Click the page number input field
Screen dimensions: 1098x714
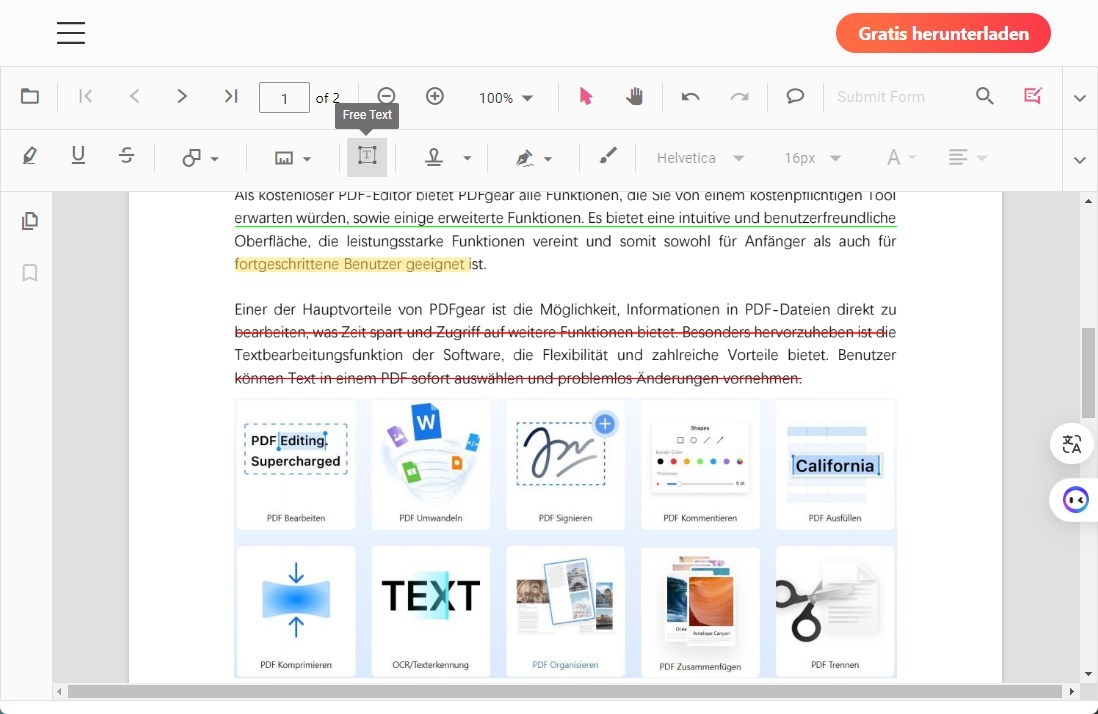tap(284, 97)
